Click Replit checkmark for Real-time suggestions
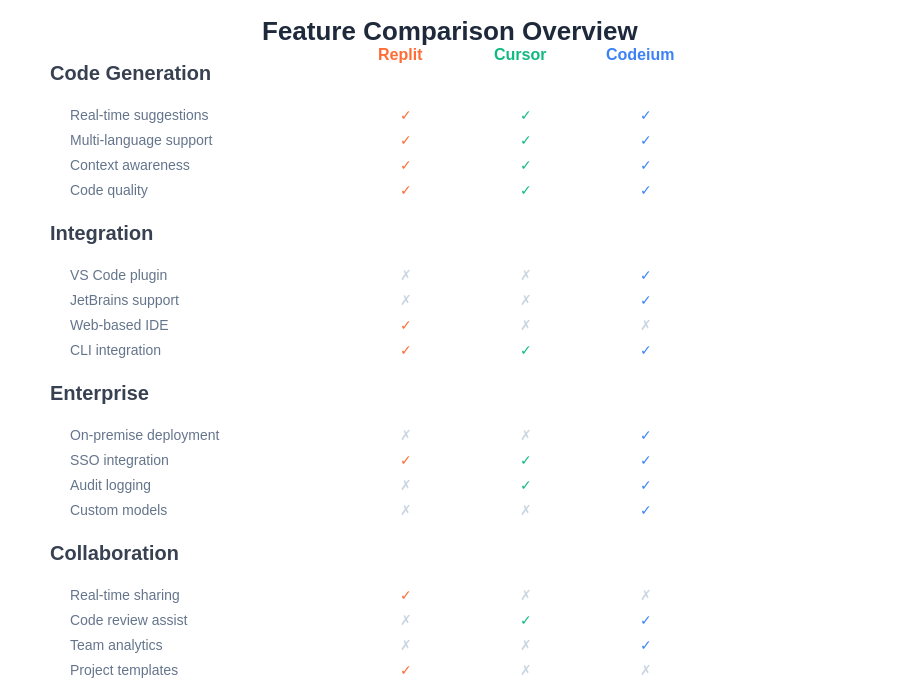 tap(406, 115)
